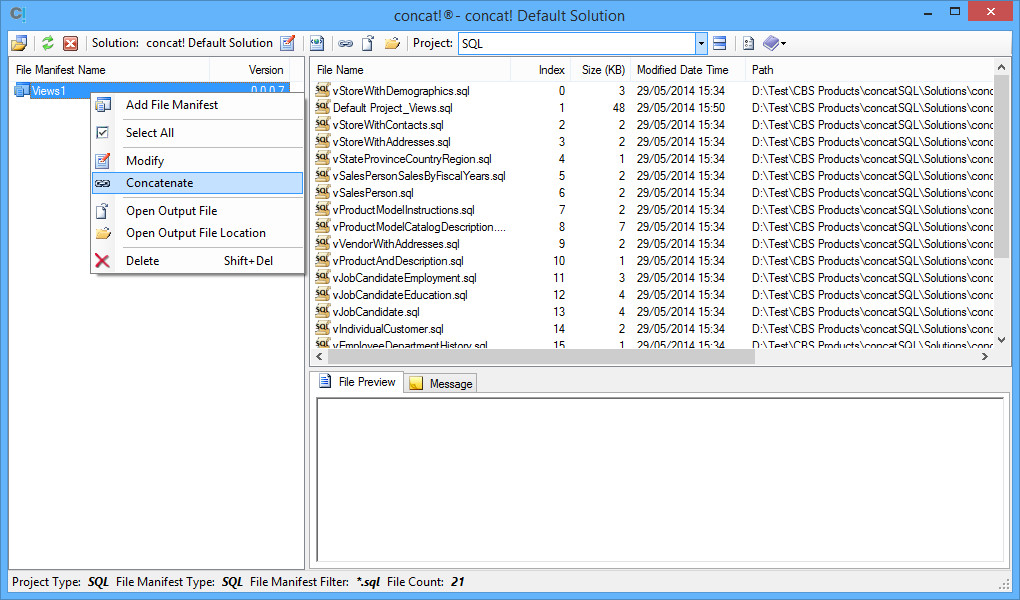
Task: Select the vStoreWithDemographics.sql file
Action: pos(401,91)
